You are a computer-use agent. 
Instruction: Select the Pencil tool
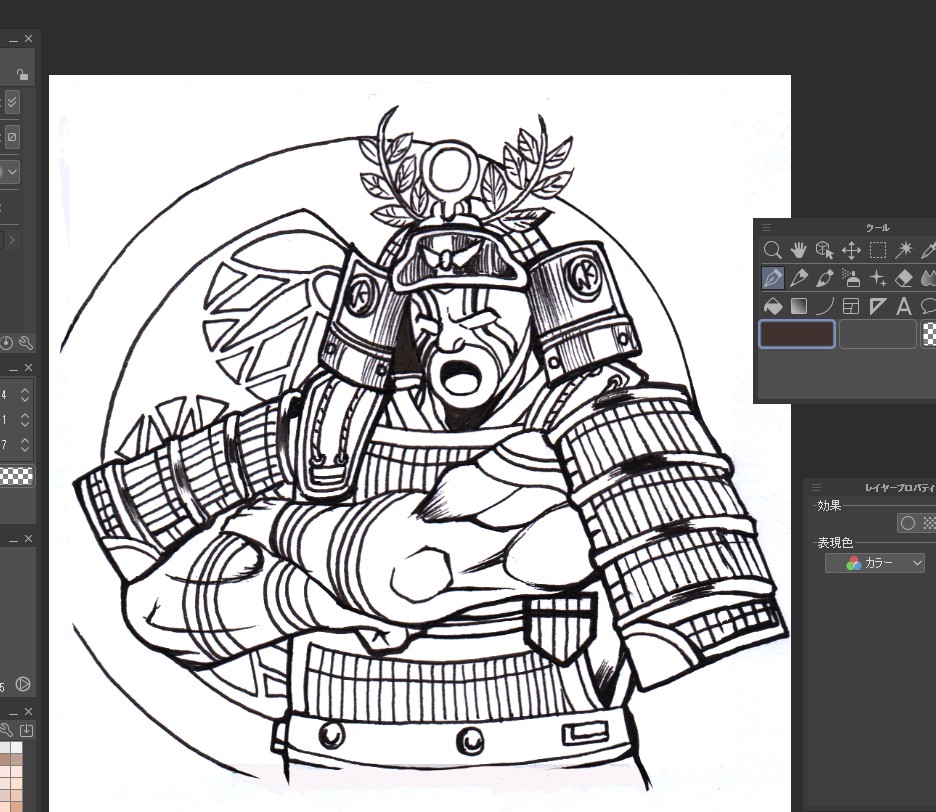pyautogui.click(x=798, y=278)
